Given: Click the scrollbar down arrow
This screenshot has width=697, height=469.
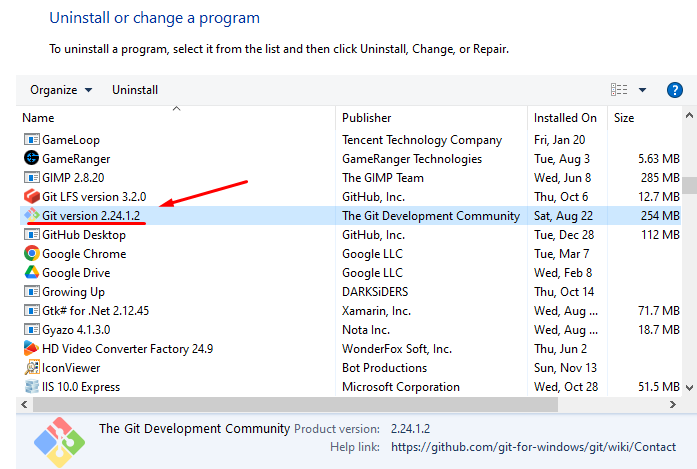Looking at the screenshot, I should 689,387.
